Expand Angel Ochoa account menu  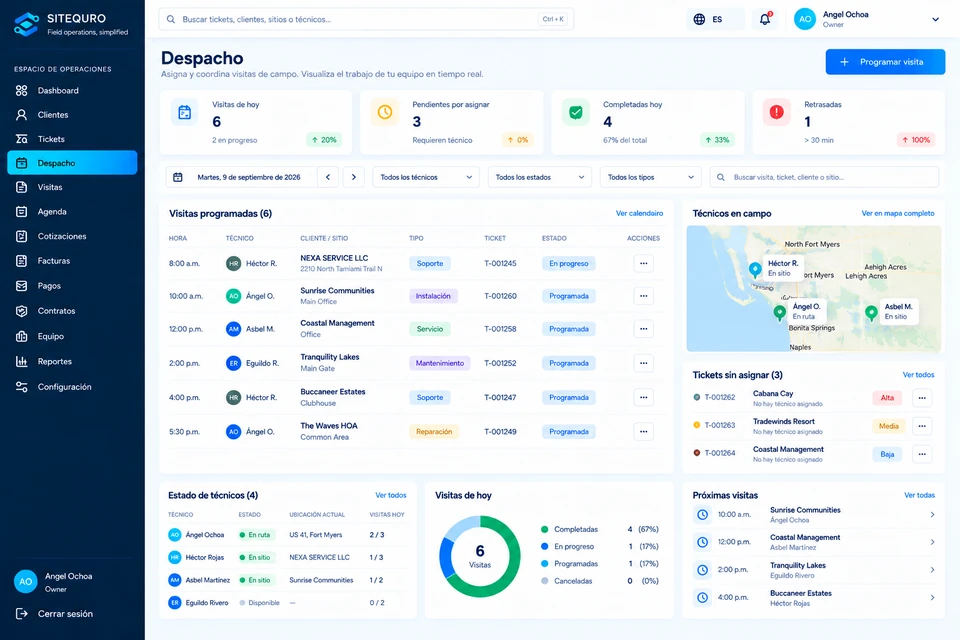click(x=935, y=19)
